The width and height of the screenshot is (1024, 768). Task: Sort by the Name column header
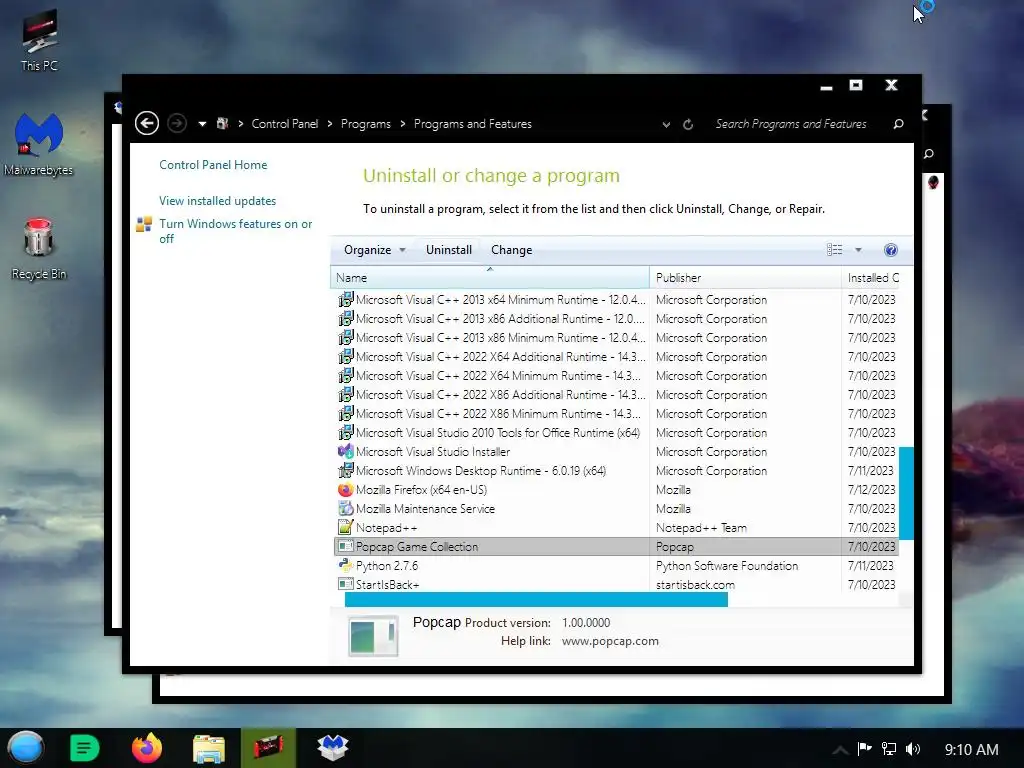[x=490, y=278]
